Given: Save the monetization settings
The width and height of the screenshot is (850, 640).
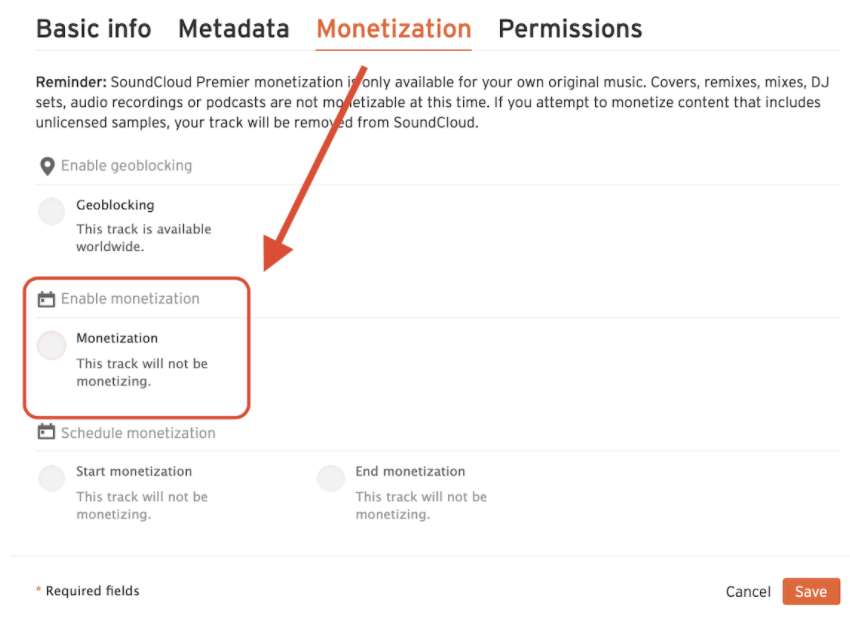Looking at the screenshot, I should point(811,591).
